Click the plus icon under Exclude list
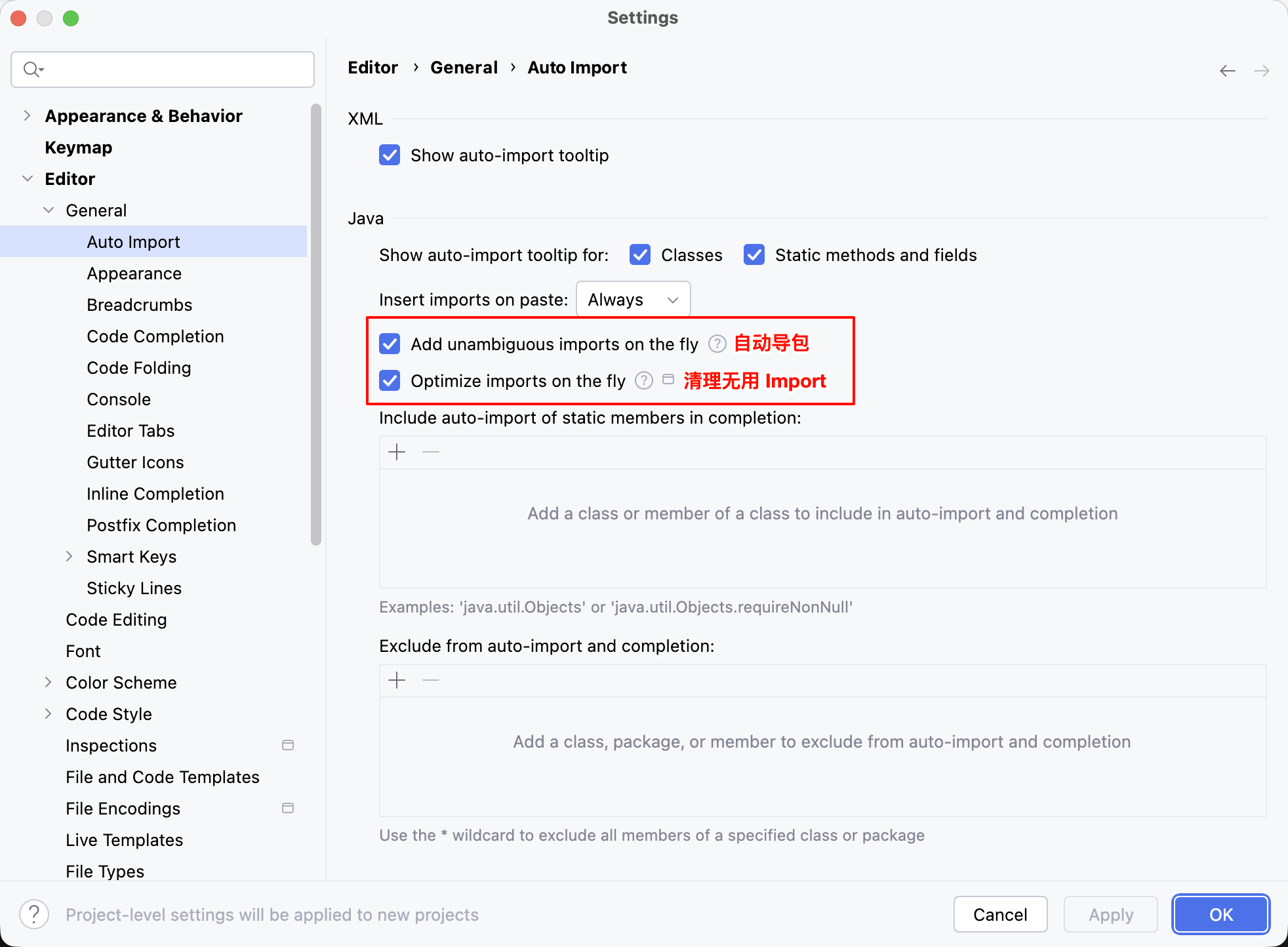 397,680
